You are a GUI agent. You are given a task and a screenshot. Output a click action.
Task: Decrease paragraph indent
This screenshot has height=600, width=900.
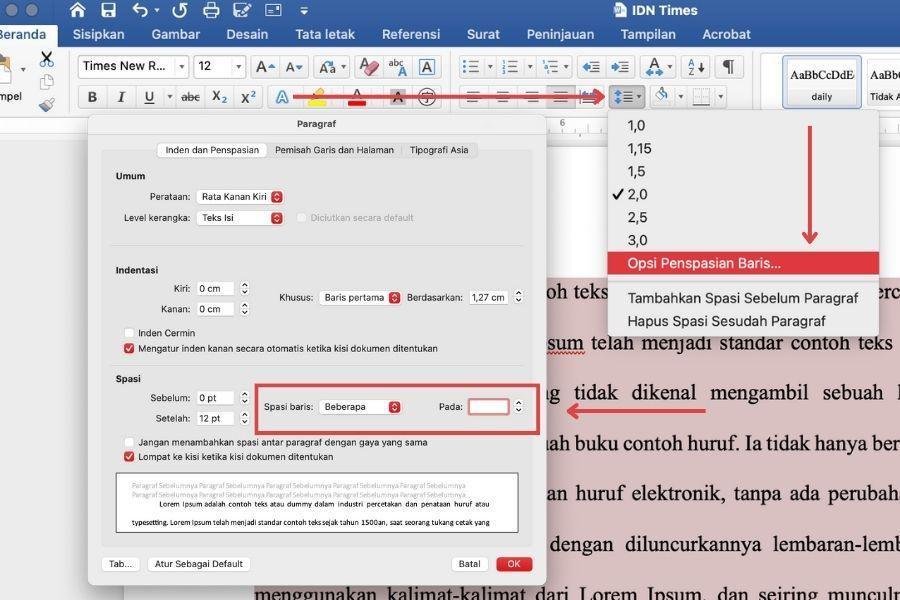pyautogui.click(x=591, y=67)
